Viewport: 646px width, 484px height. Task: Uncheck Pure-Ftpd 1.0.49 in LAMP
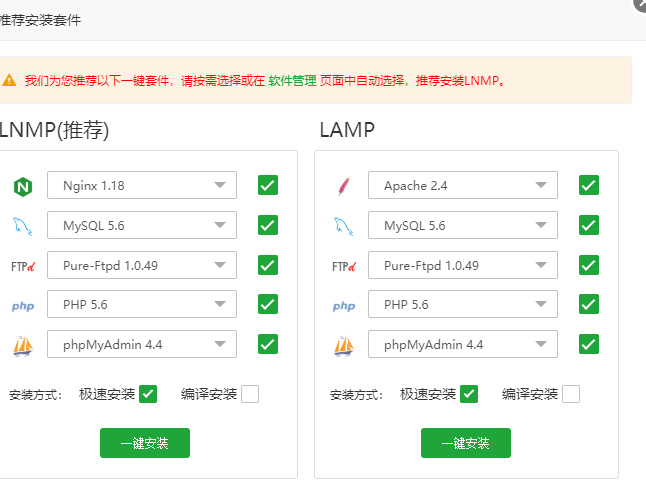[589, 265]
